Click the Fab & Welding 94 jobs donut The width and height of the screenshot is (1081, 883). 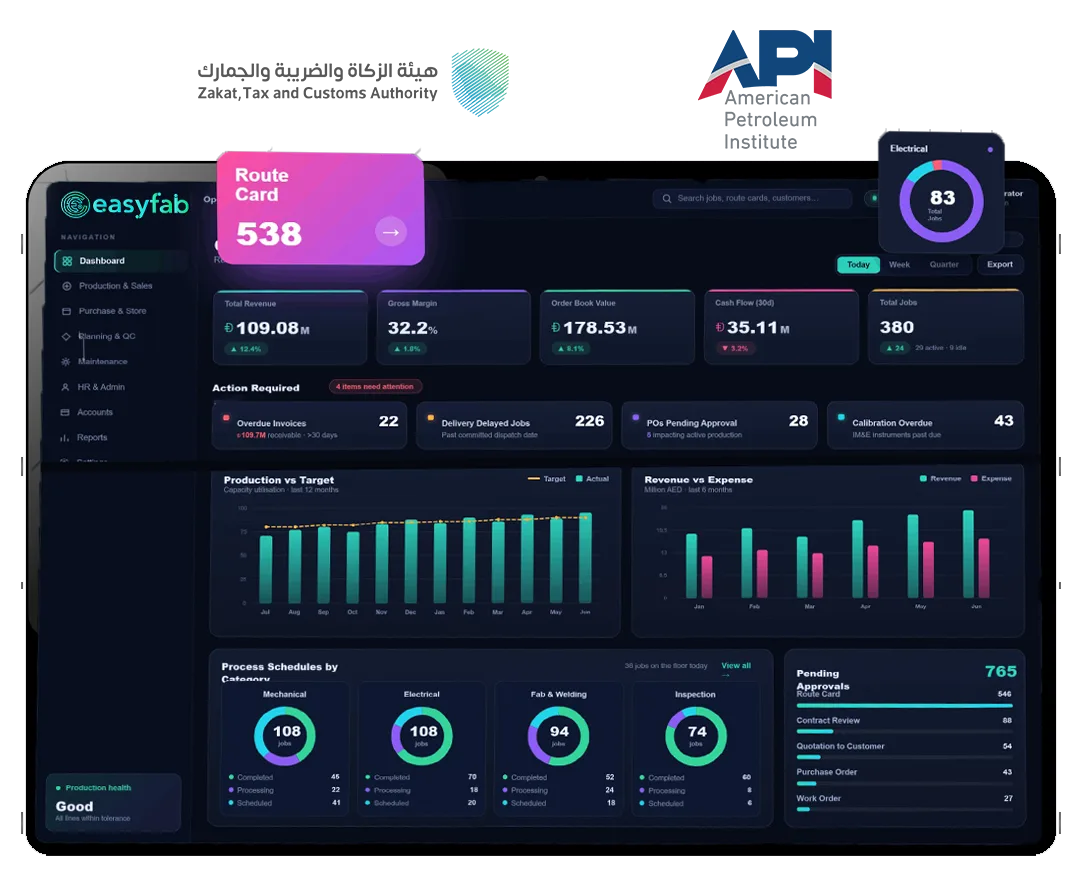[558, 735]
